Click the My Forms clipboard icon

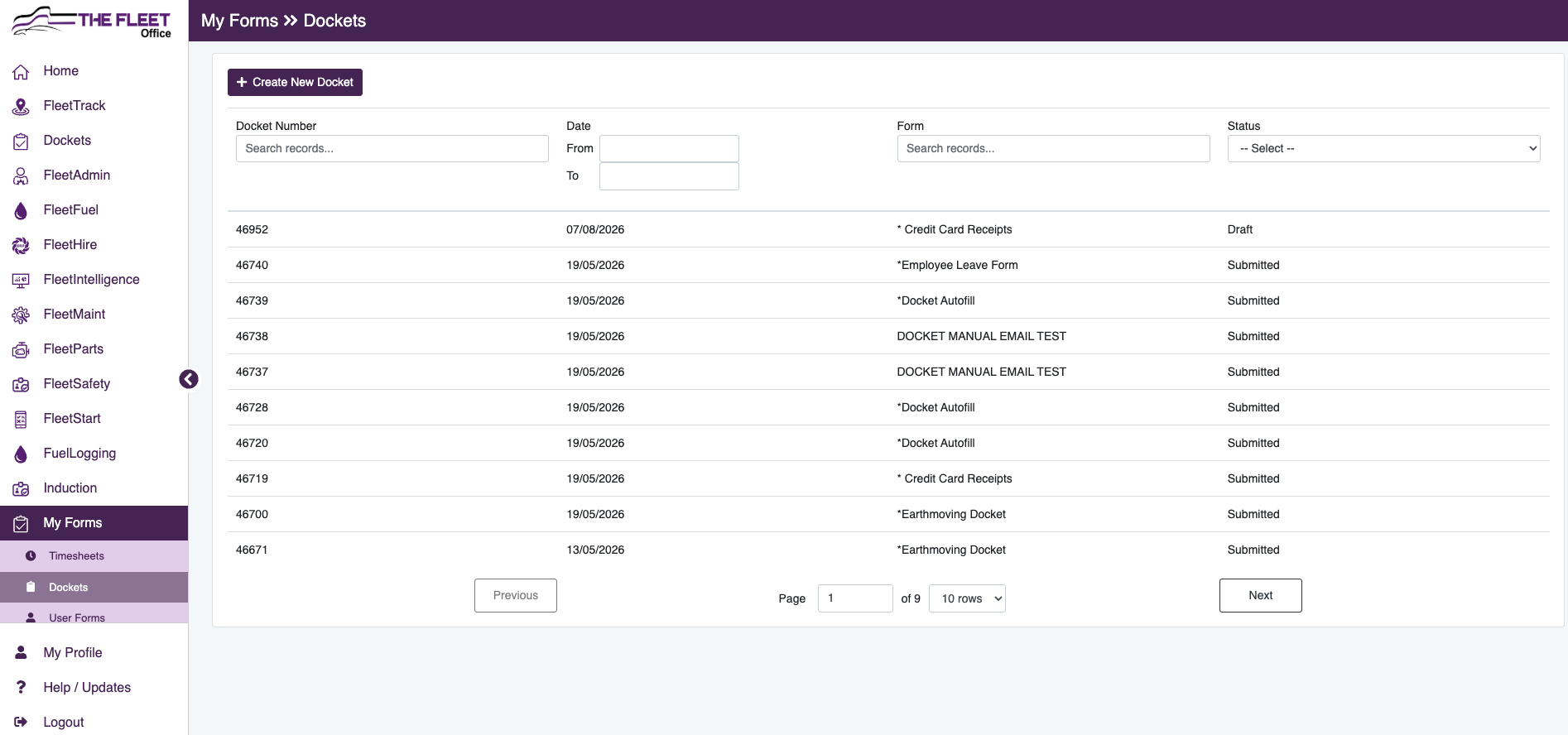point(21,524)
